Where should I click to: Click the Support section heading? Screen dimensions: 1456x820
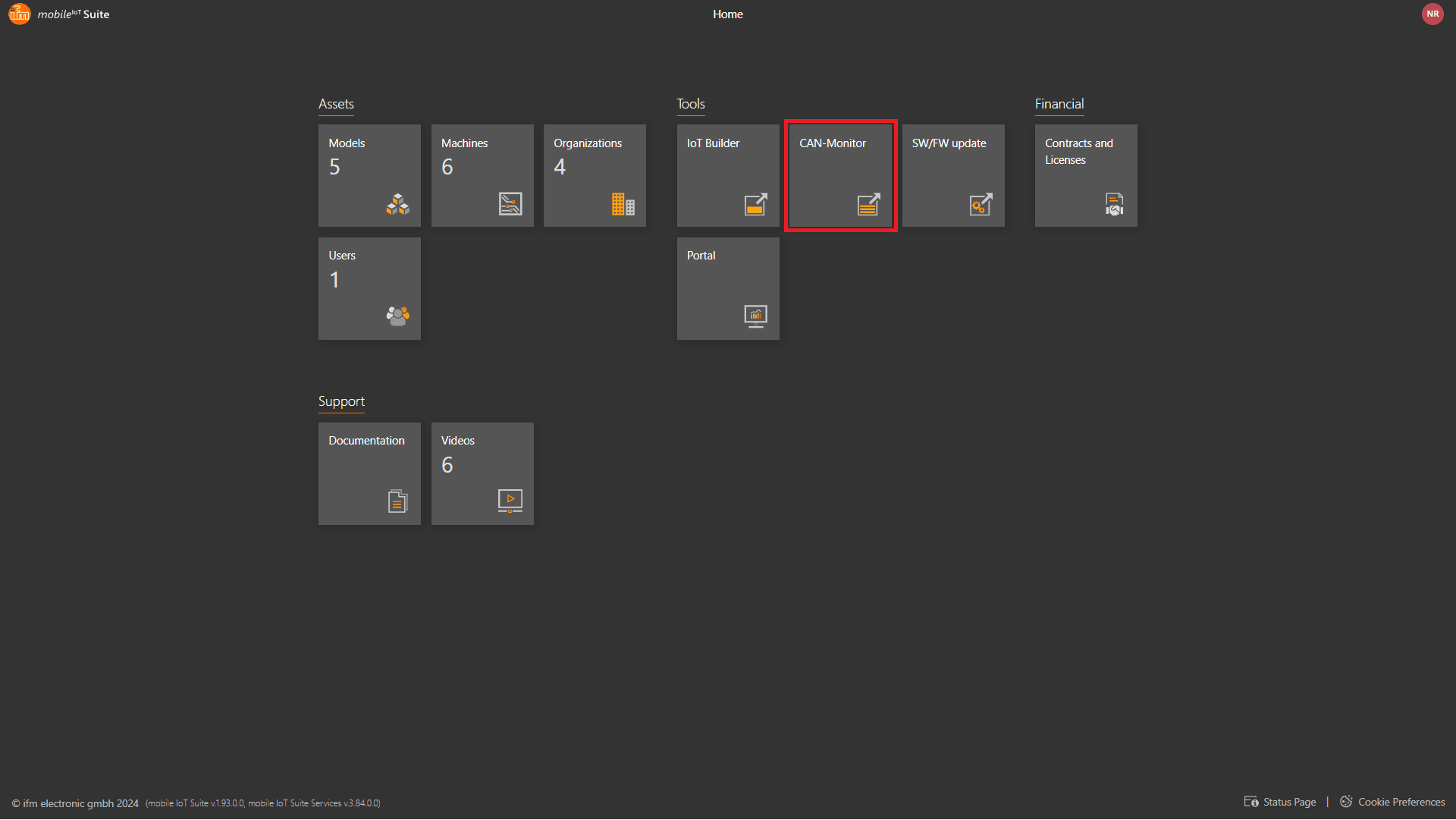click(341, 401)
